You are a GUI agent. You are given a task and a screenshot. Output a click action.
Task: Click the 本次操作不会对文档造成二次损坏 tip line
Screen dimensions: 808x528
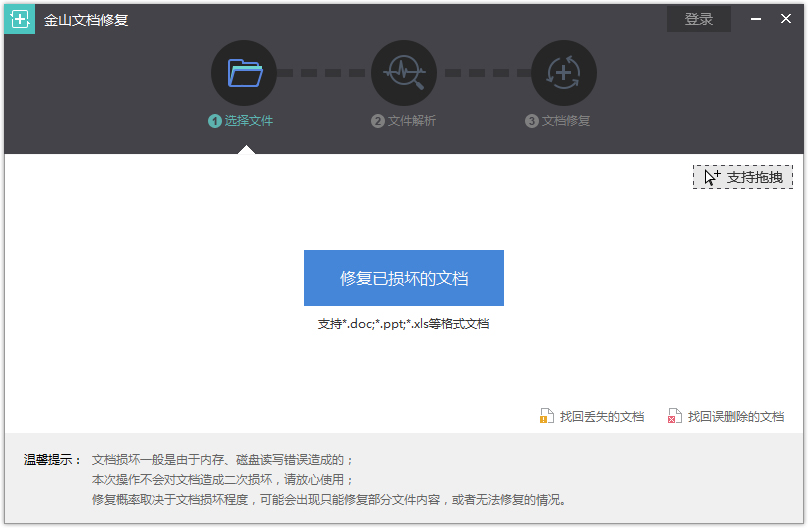[x=223, y=480]
